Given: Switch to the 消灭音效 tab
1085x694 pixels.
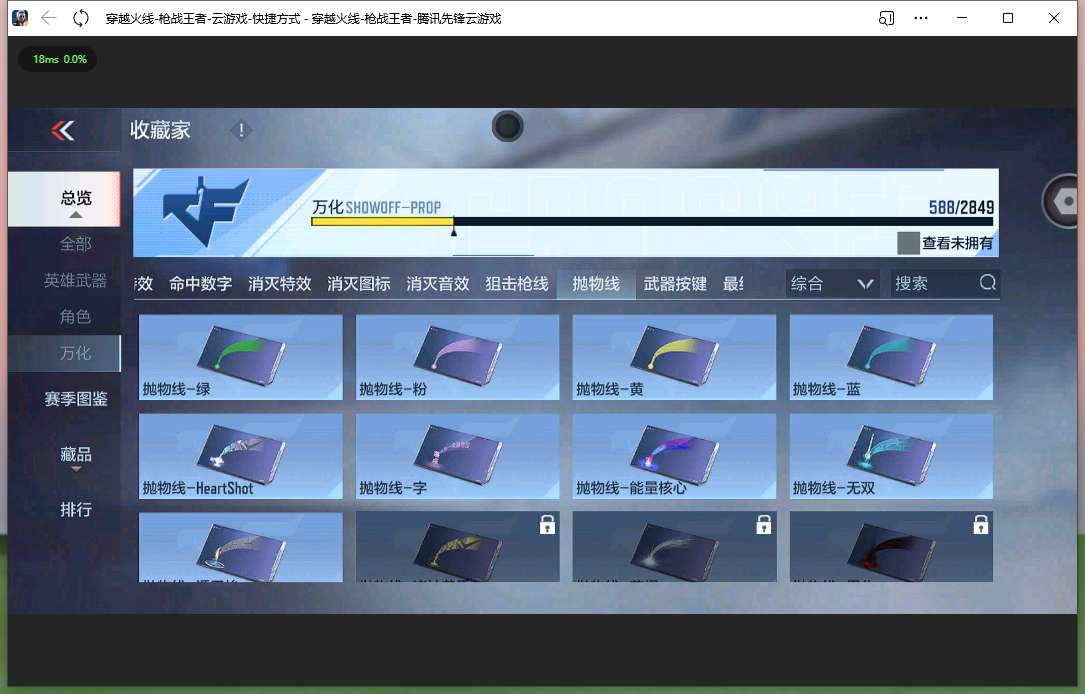Looking at the screenshot, I should tap(437, 284).
